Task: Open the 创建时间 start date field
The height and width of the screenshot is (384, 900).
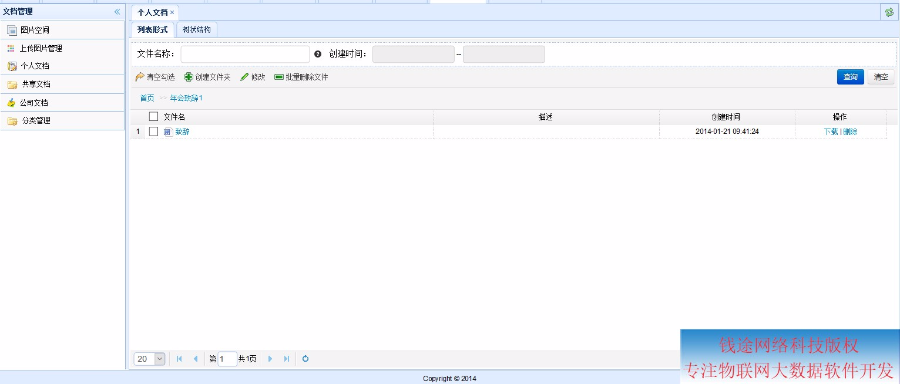Action: coord(413,55)
